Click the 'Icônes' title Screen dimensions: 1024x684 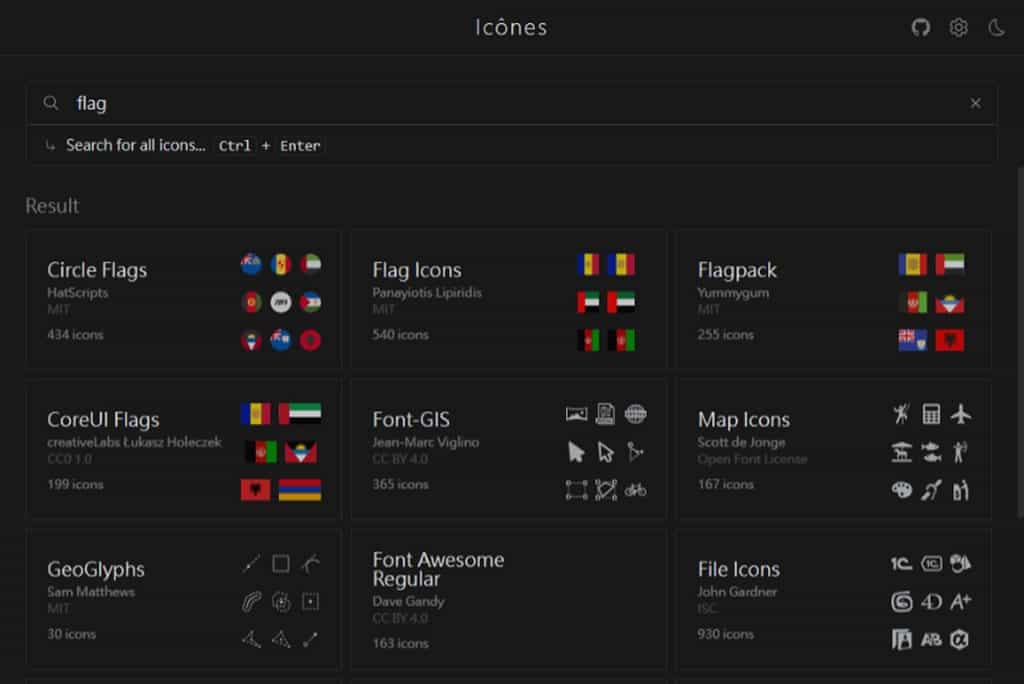tap(511, 27)
